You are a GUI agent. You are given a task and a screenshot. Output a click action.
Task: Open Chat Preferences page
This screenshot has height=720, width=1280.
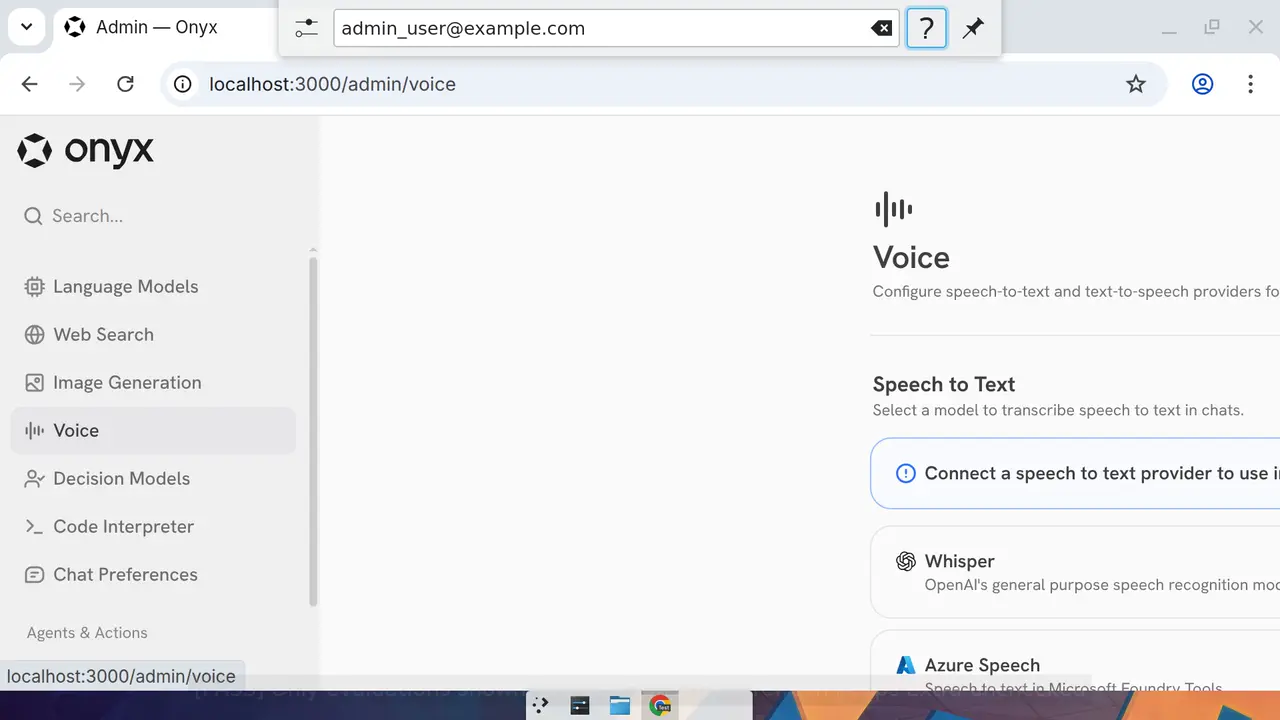coord(154,575)
